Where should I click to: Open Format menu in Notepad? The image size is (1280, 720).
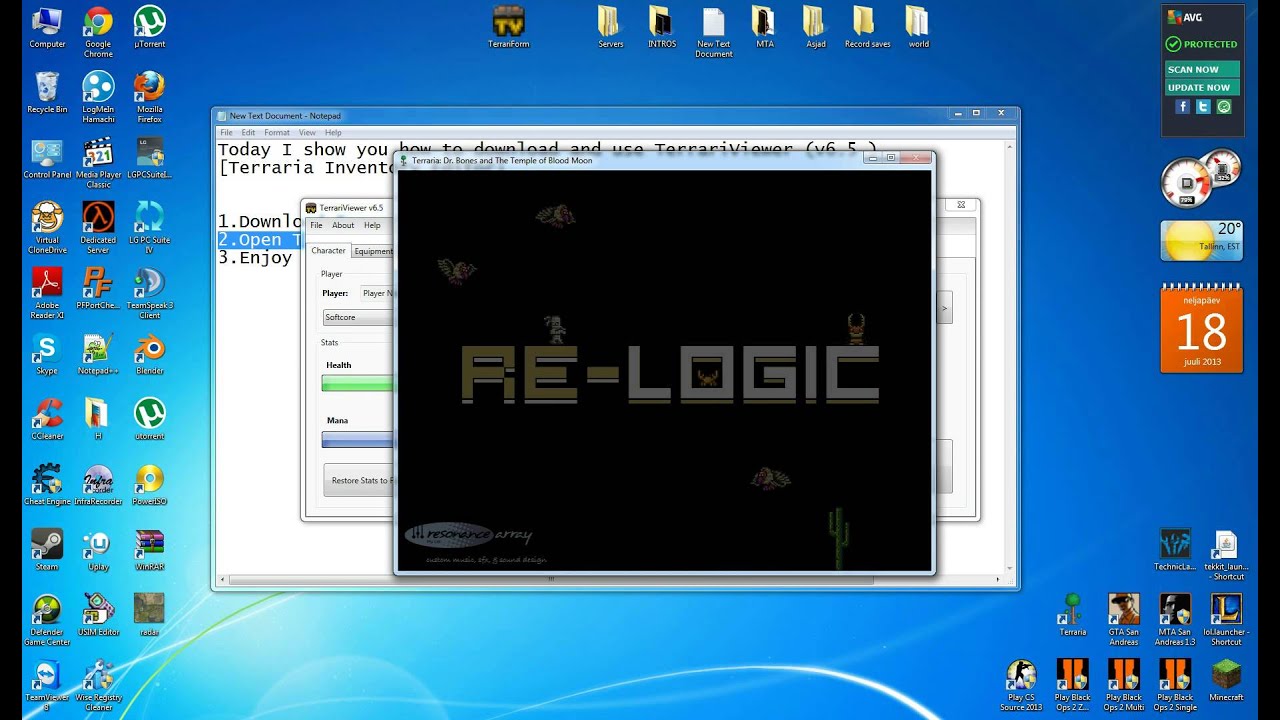pos(277,132)
